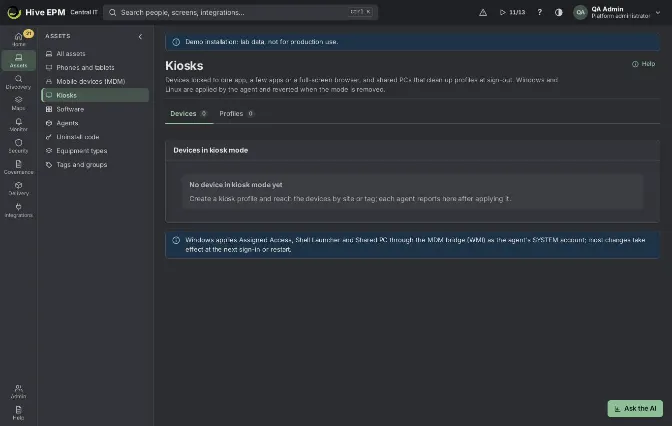This screenshot has height=426, width=672.
Task: Select the Assets rail icon
Action: click(18, 60)
